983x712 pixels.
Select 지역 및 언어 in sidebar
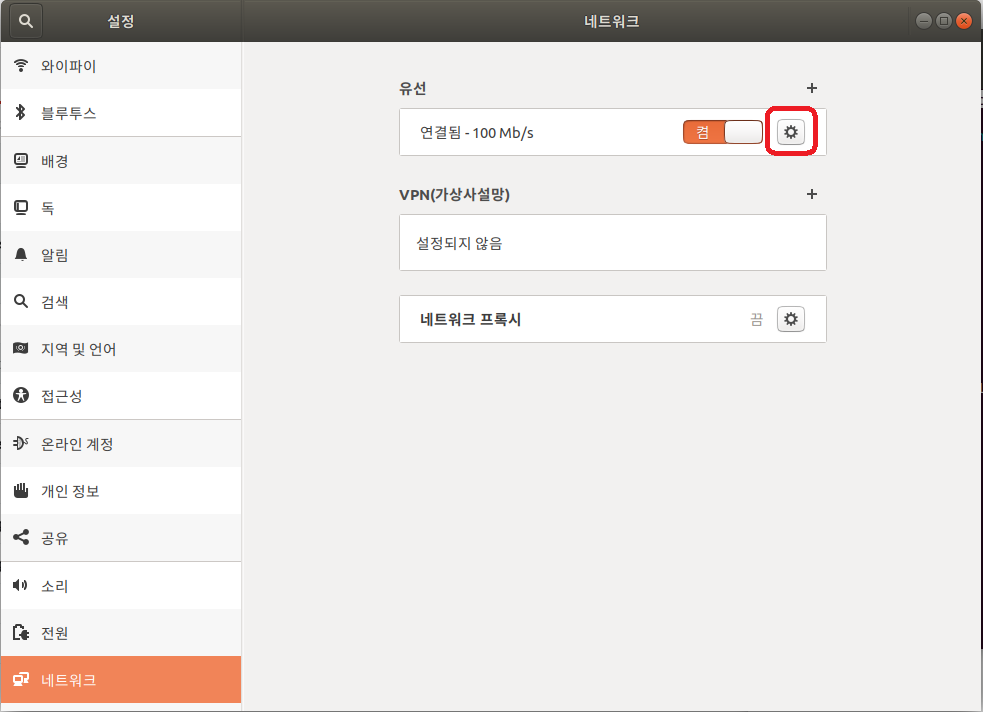click(x=121, y=348)
